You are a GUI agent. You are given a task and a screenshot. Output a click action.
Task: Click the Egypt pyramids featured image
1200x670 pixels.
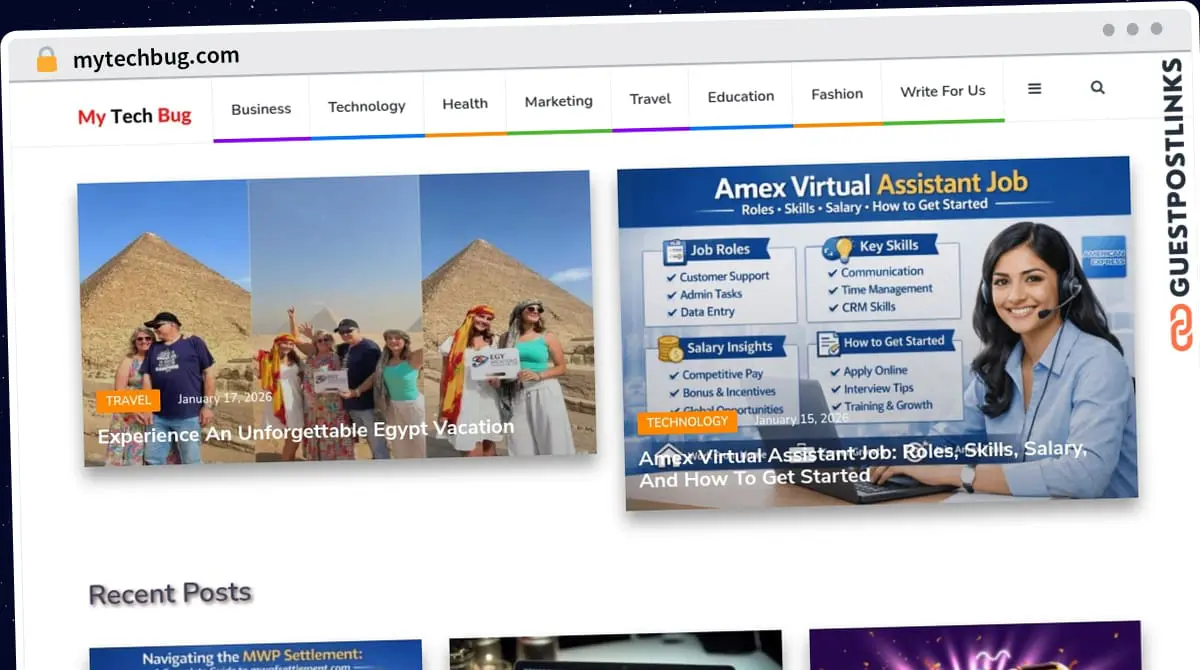tap(336, 318)
